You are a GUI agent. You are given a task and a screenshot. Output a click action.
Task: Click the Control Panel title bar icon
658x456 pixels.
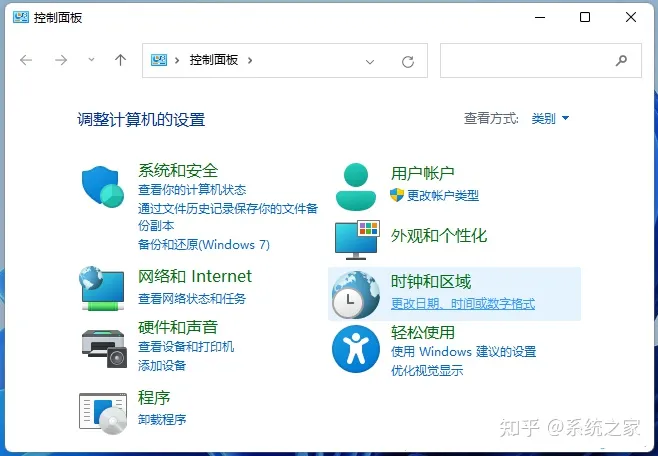pyautogui.click(x=21, y=17)
